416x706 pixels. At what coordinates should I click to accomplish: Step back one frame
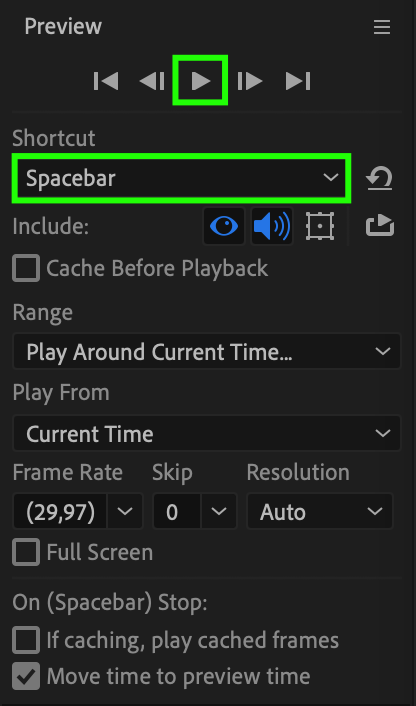pyautogui.click(x=152, y=81)
